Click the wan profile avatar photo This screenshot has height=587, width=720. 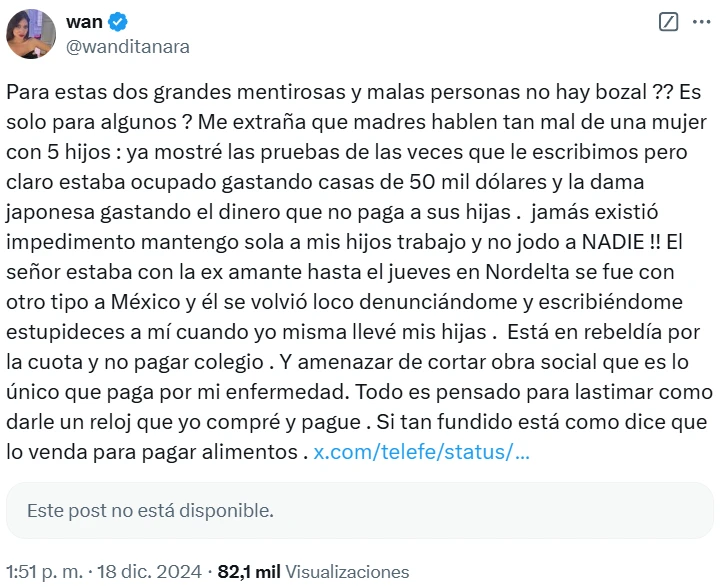(x=32, y=33)
